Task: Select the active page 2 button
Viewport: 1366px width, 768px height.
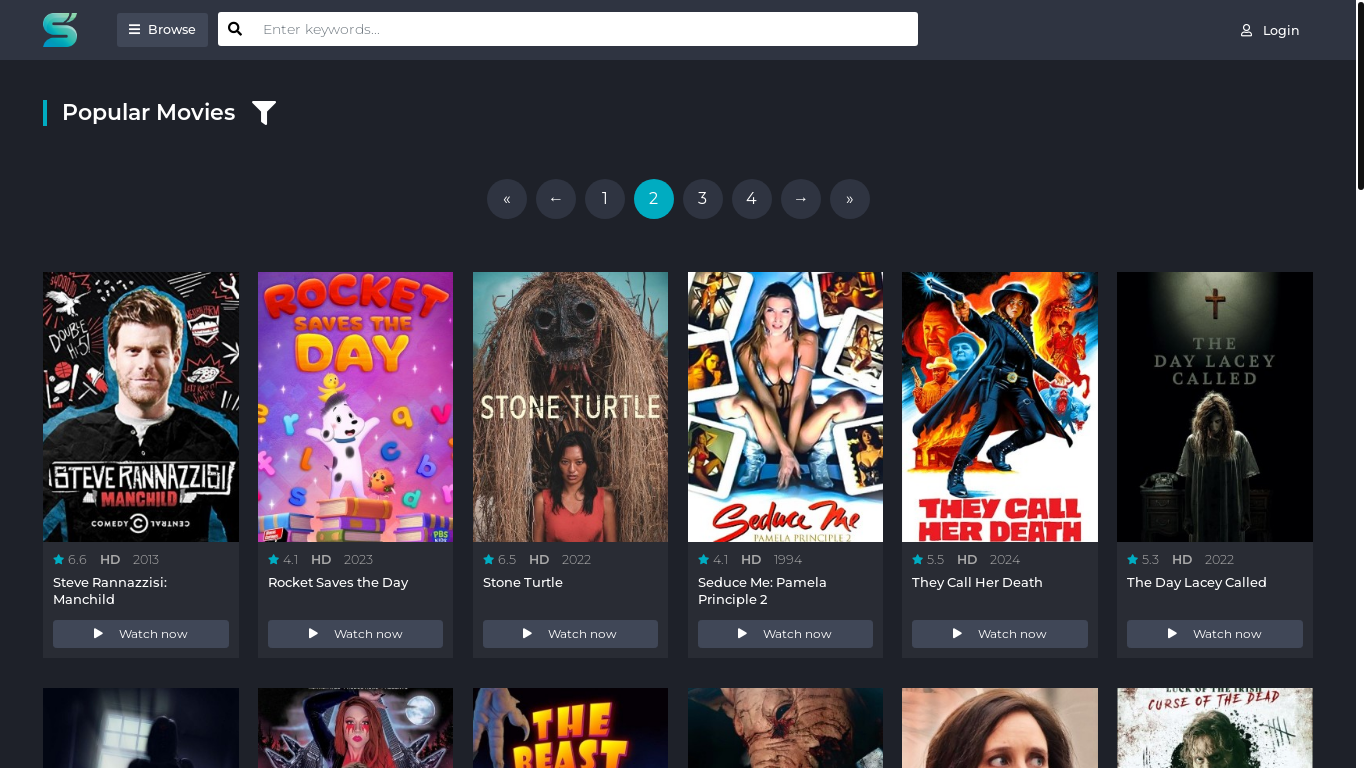Action: 654,199
